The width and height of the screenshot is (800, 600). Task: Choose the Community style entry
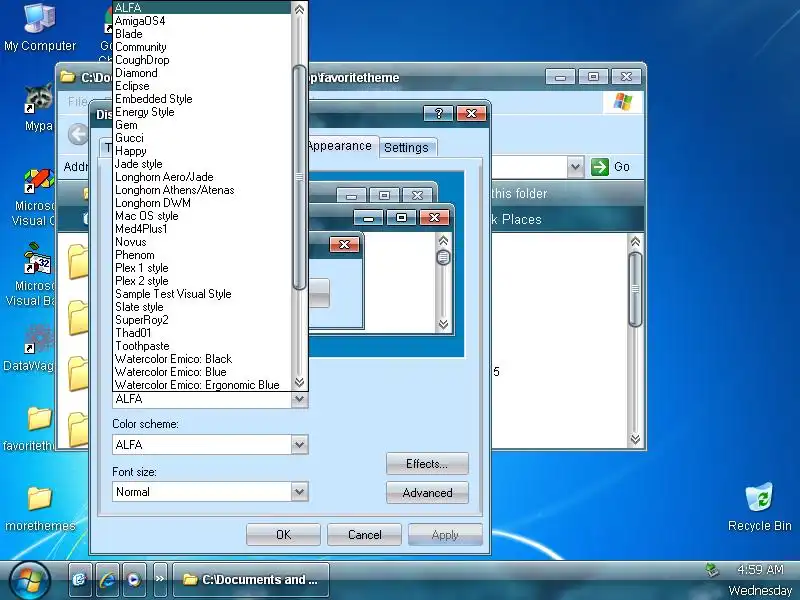(x=202, y=47)
